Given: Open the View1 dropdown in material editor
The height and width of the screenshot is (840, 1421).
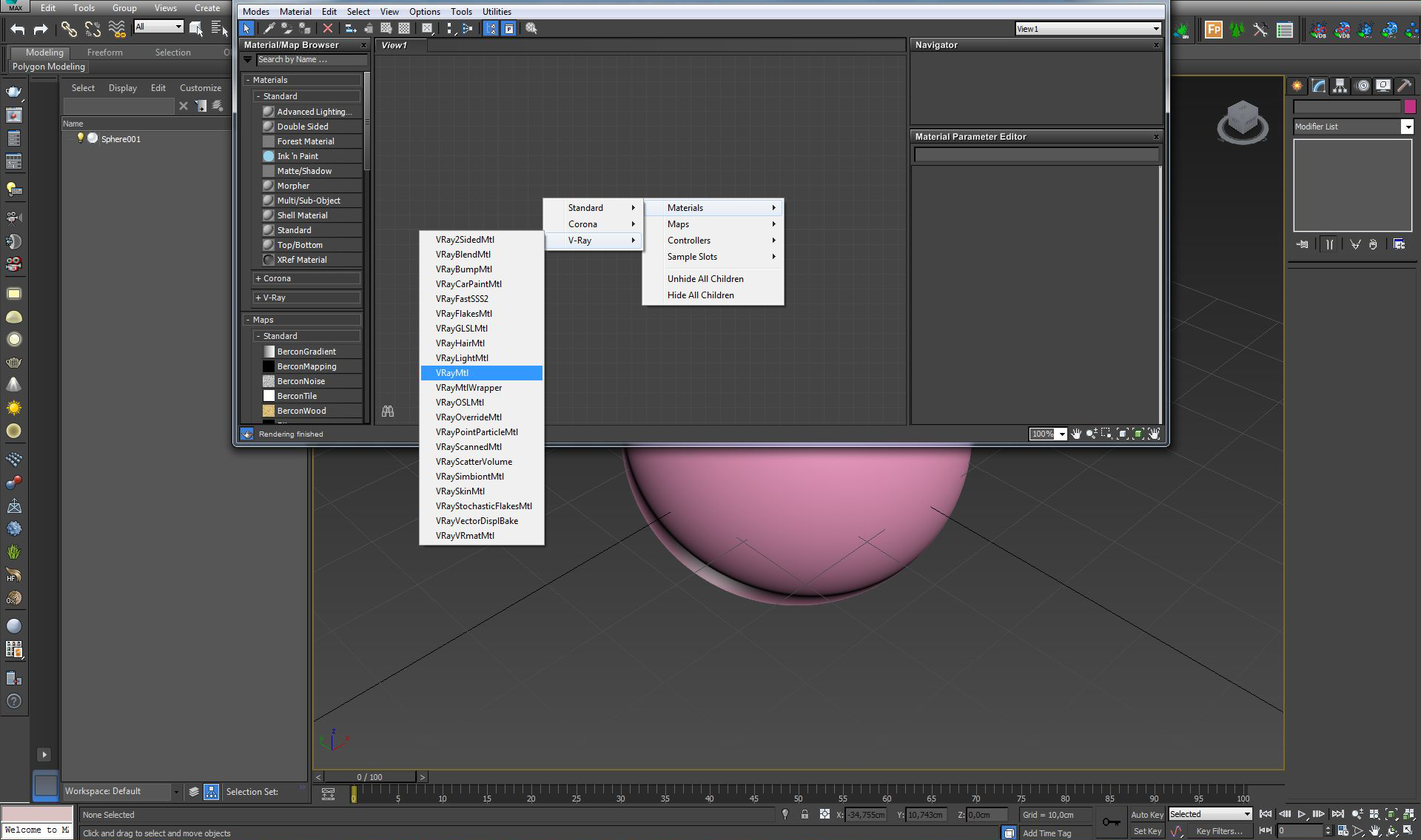Looking at the screenshot, I should coord(1087,29).
